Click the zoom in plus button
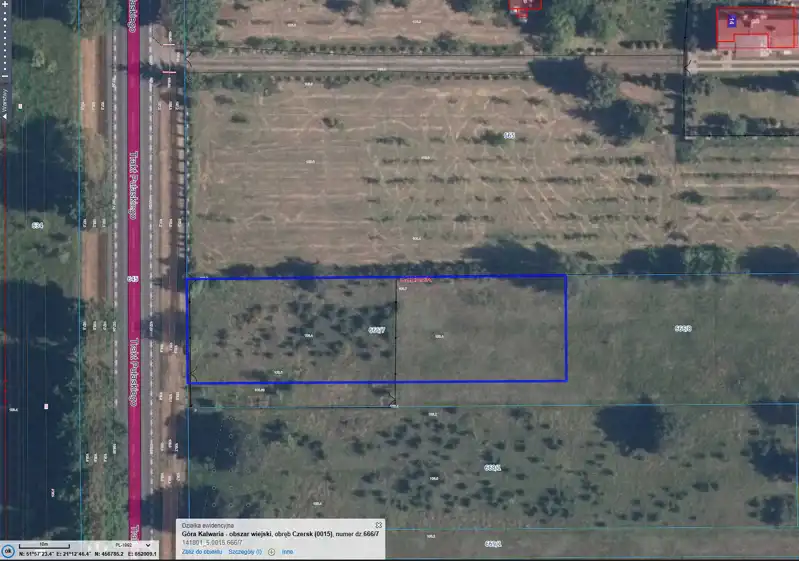The width and height of the screenshot is (799, 561). (x=4, y=5)
